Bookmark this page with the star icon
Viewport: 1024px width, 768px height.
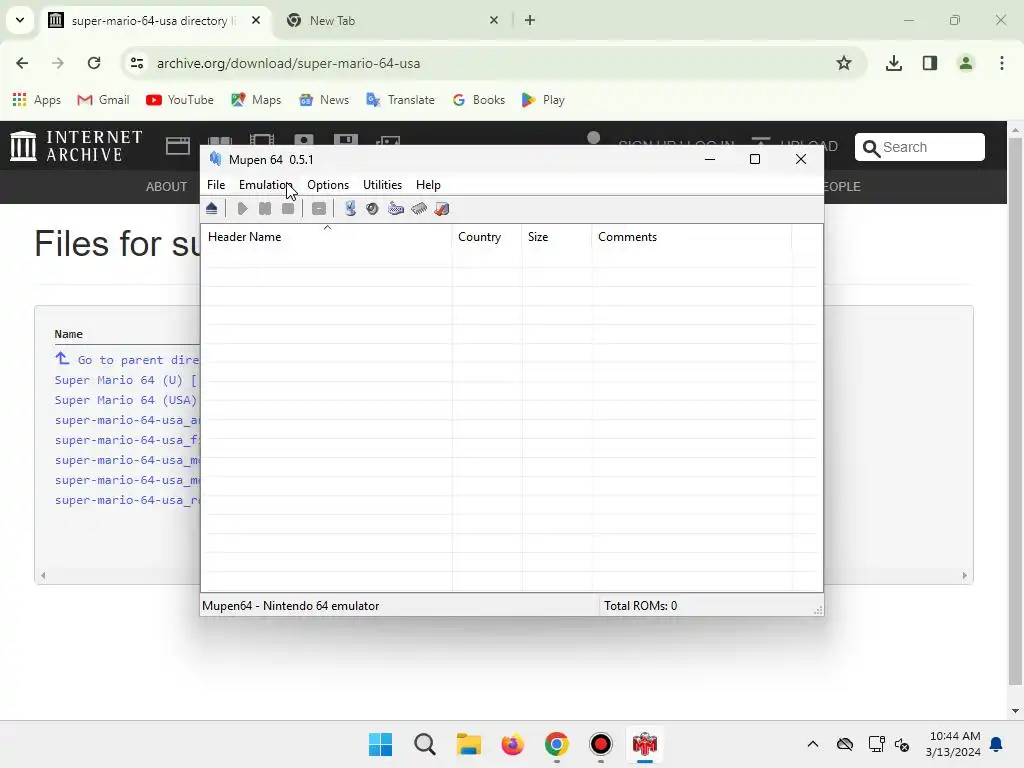tap(844, 63)
